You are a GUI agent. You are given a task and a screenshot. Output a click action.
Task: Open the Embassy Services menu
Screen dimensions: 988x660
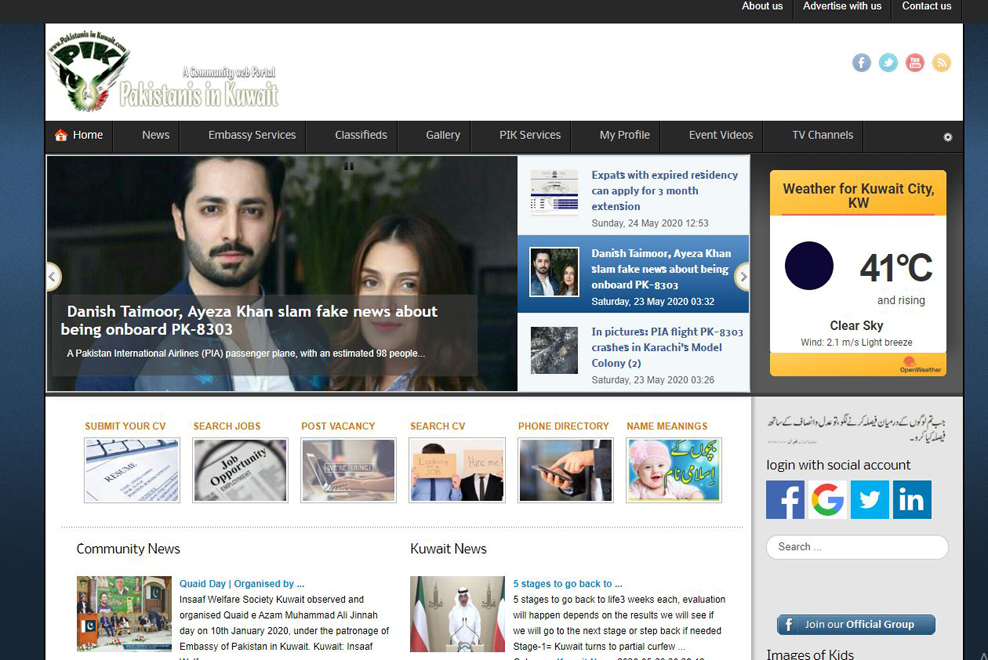pyautogui.click(x=252, y=135)
